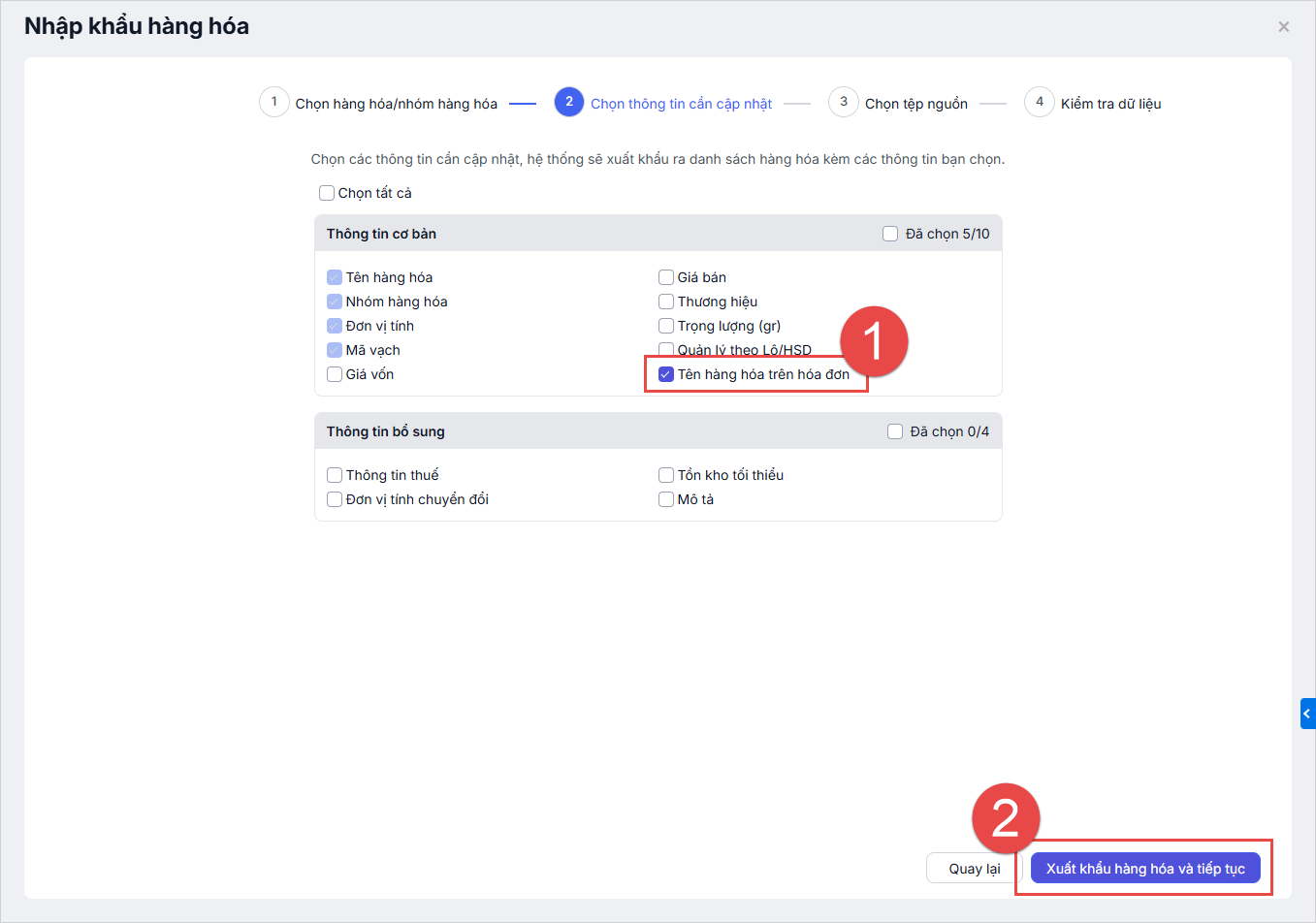Screen dimensions: 1316x923
Task: Click Xuất khẩu hàng hóa và tiếp tục
Action: click(1144, 869)
